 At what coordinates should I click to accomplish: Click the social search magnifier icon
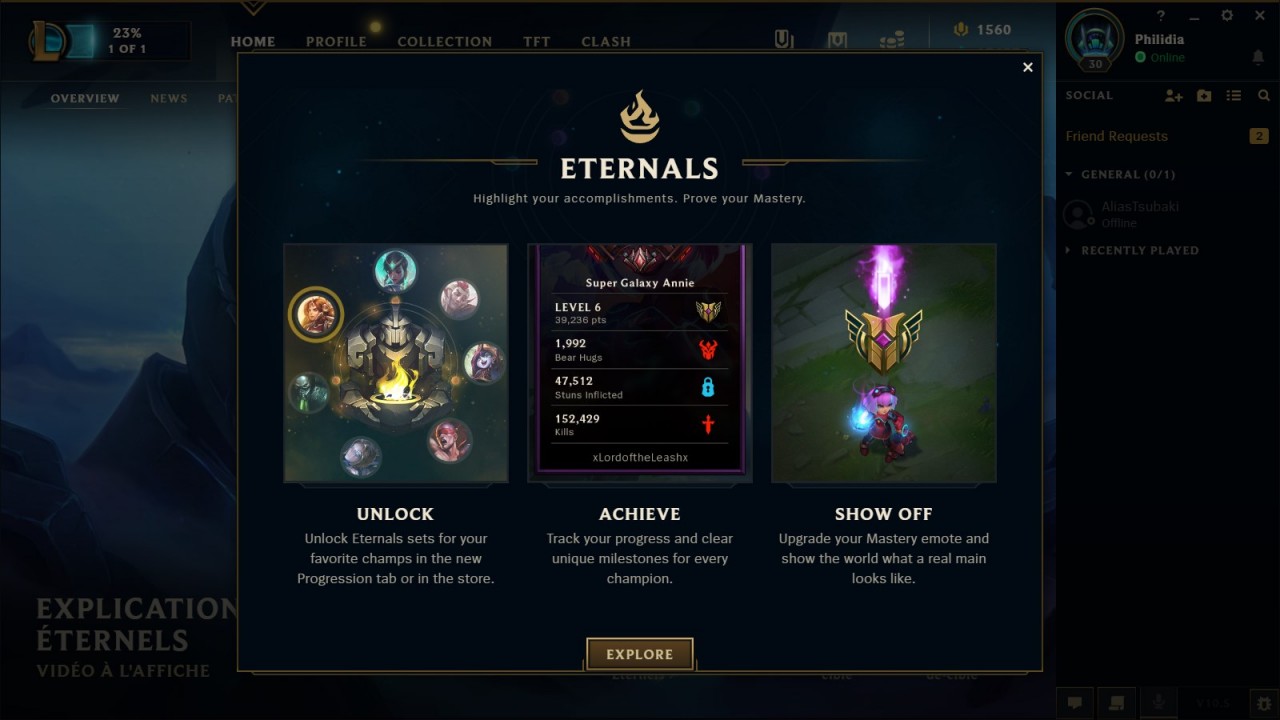pyautogui.click(x=1264, y=96)
